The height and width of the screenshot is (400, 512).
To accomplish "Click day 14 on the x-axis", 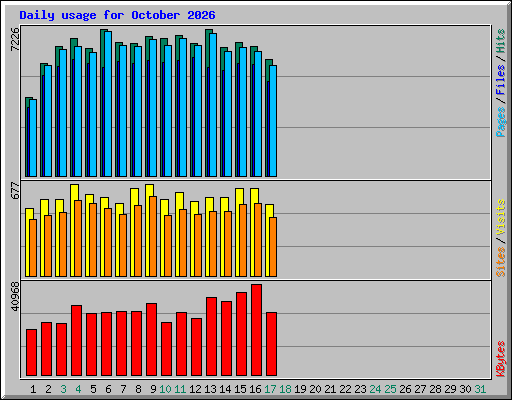I will [225, 389].
